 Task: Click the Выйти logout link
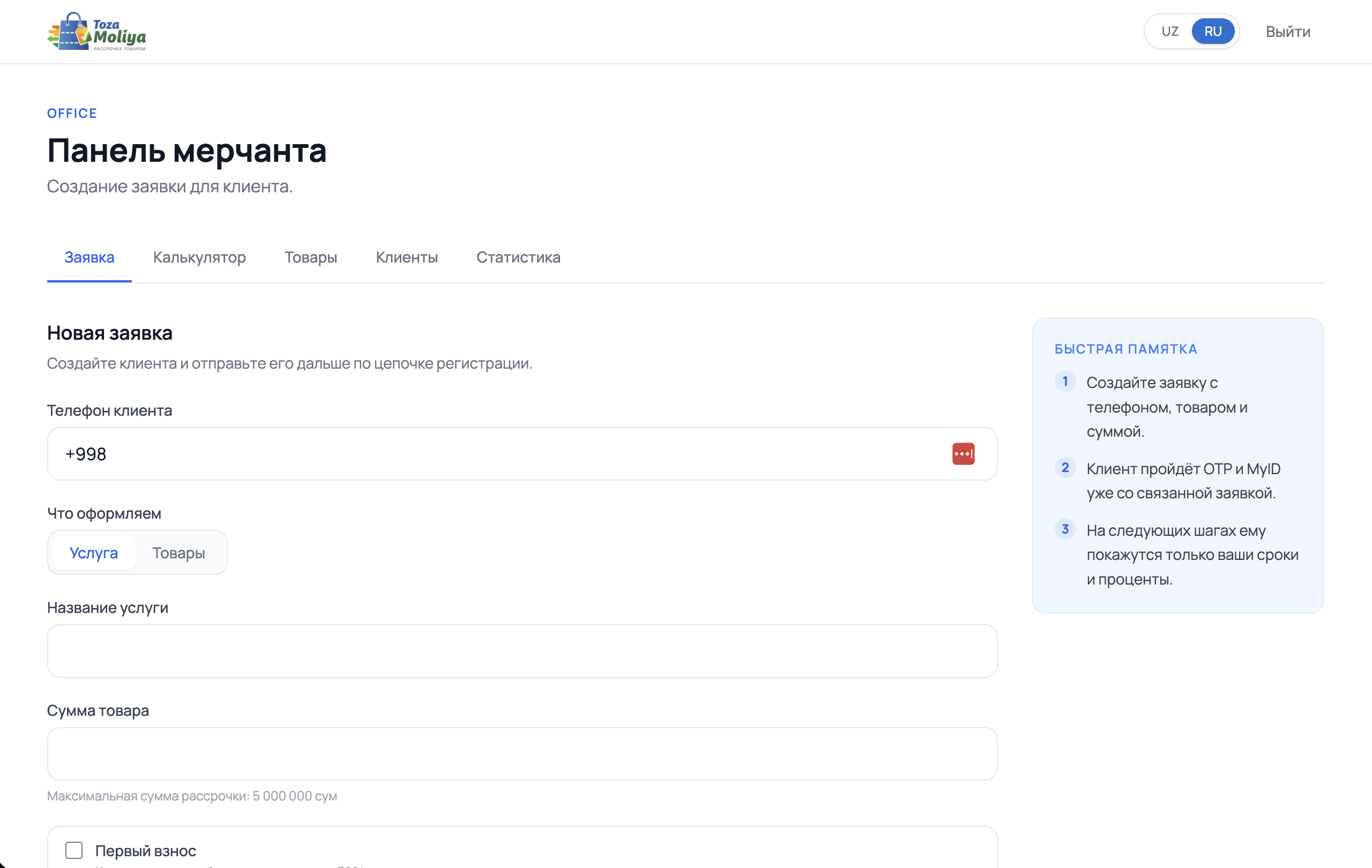(1288, 31)
